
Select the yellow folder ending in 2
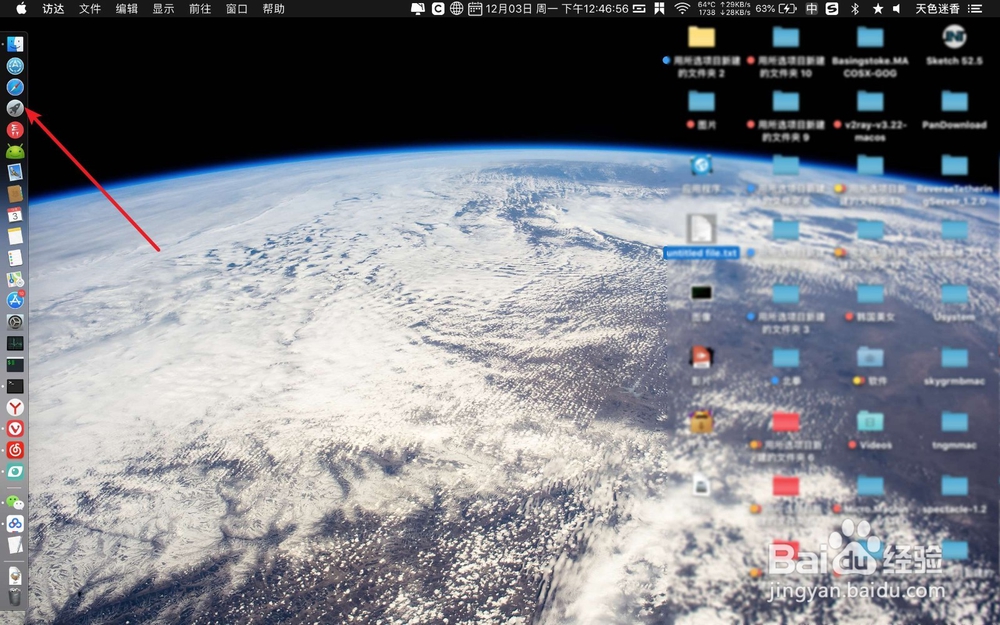701,52
